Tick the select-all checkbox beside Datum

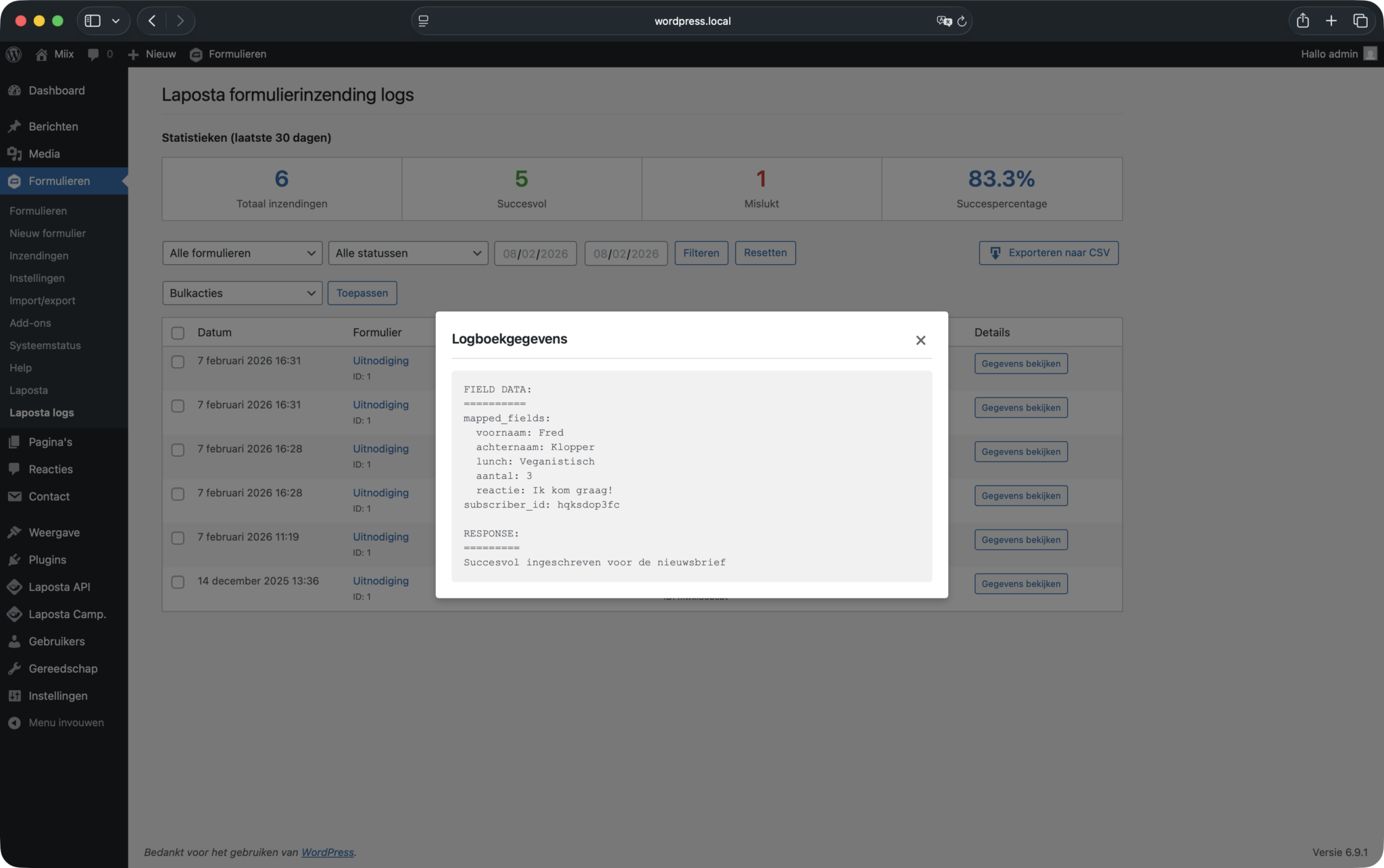point(178,332)
